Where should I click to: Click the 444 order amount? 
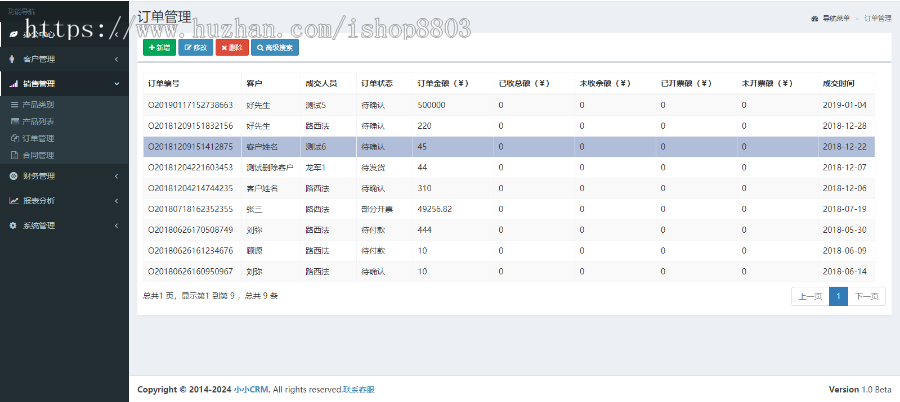[x=424, y=230]
